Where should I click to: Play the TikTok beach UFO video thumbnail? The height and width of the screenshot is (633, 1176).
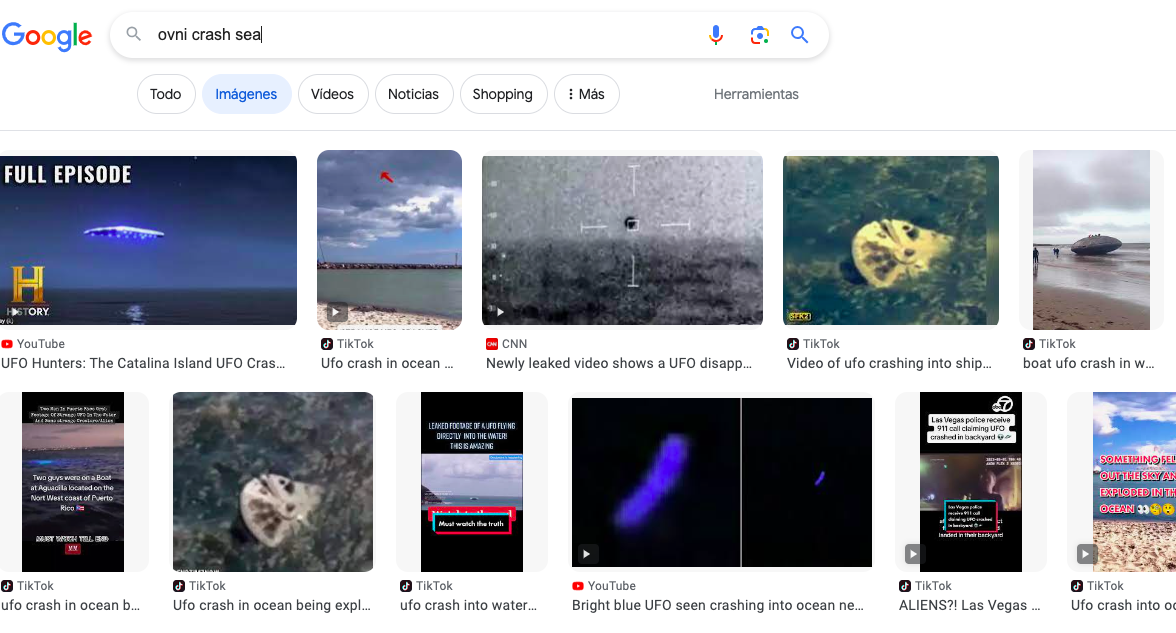tap(389, 240)
